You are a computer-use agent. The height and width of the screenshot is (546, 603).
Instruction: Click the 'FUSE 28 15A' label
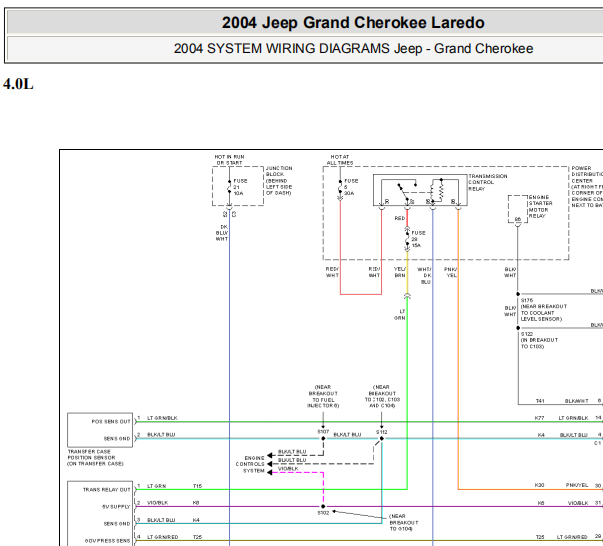418,239
